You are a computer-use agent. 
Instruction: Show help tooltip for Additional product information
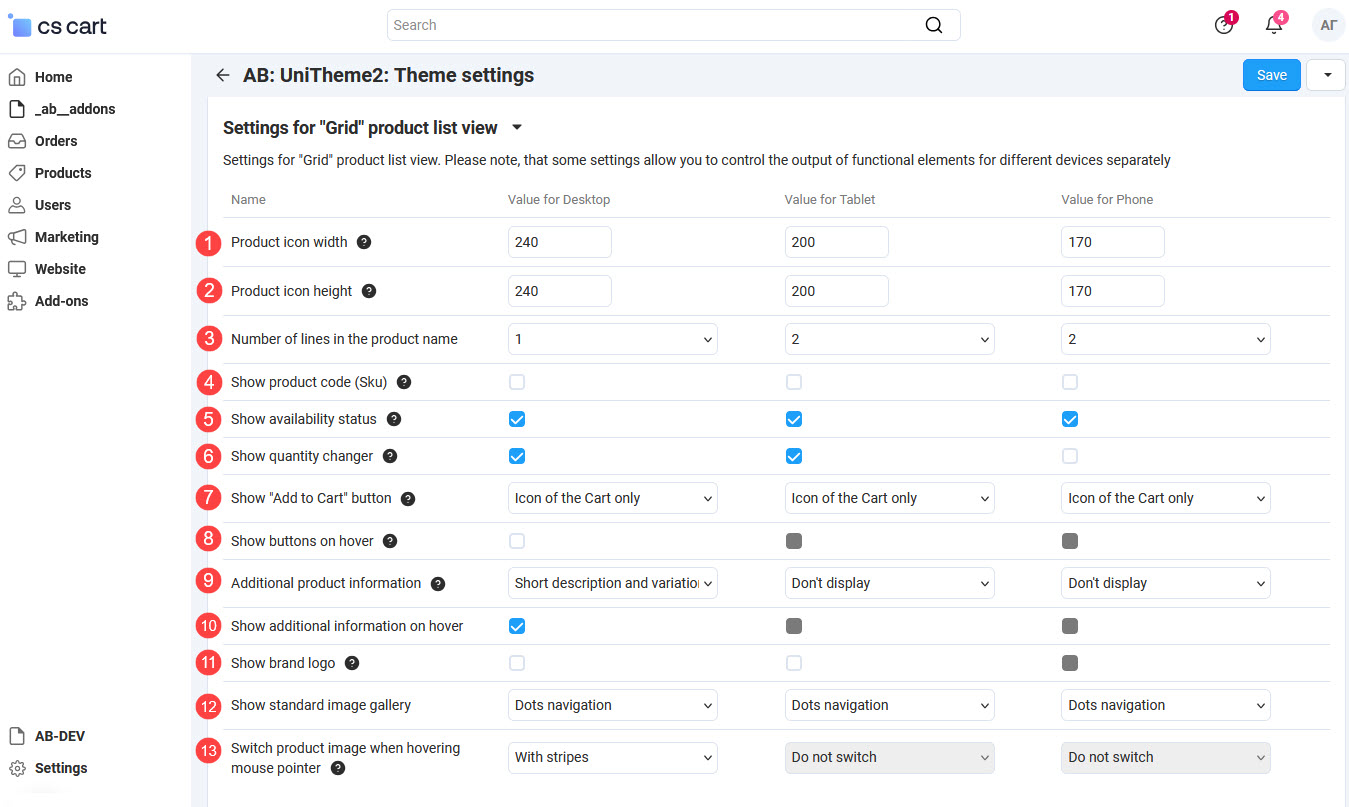438,583
